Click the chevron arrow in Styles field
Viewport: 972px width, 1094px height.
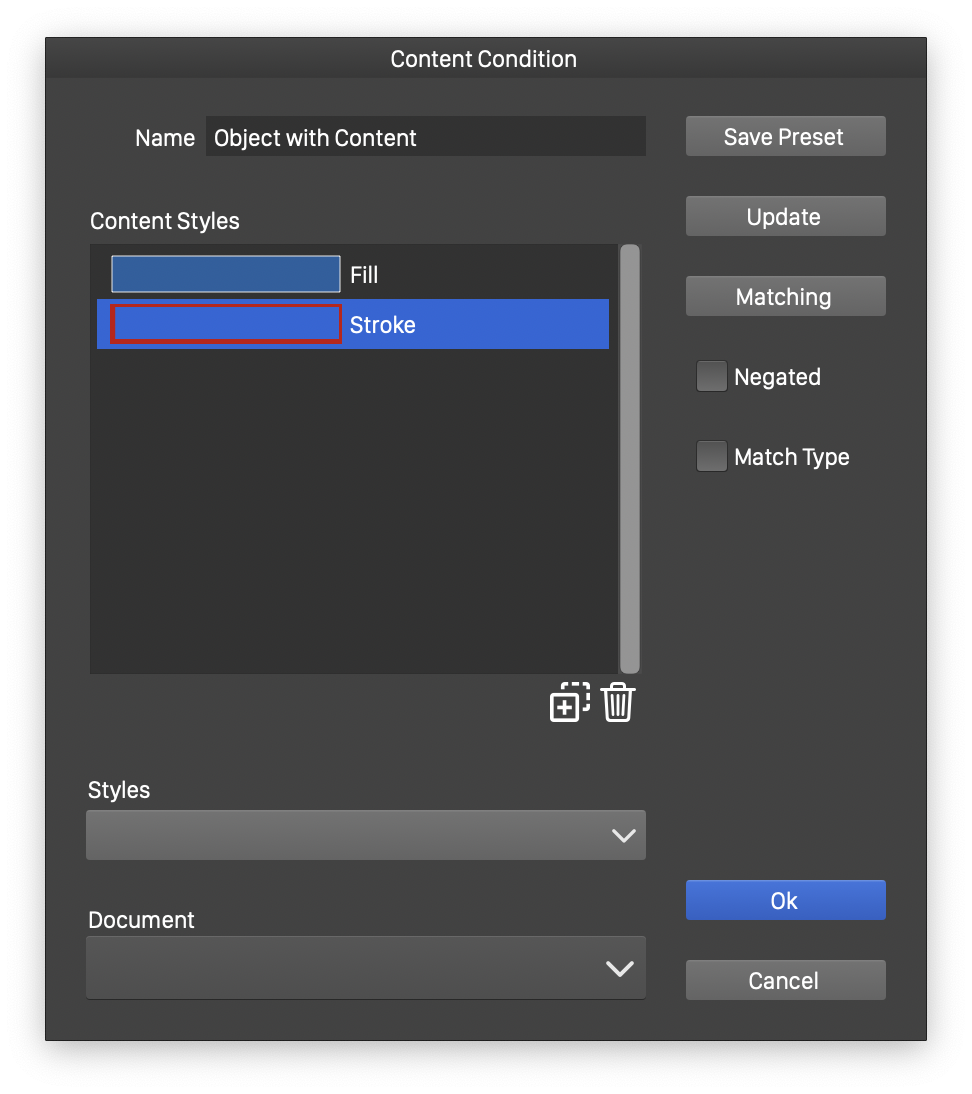coord(623,836)
